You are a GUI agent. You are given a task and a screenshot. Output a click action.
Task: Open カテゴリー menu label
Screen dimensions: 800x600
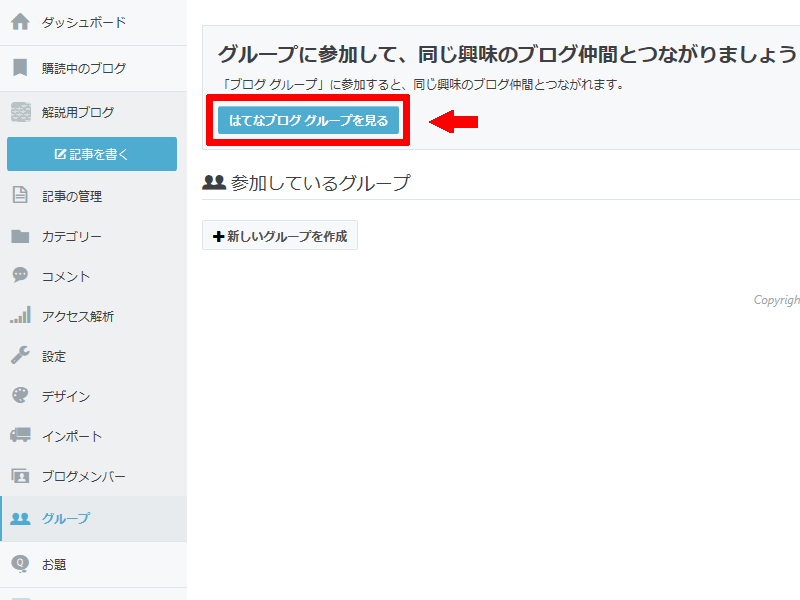click(x=72, y=237)
